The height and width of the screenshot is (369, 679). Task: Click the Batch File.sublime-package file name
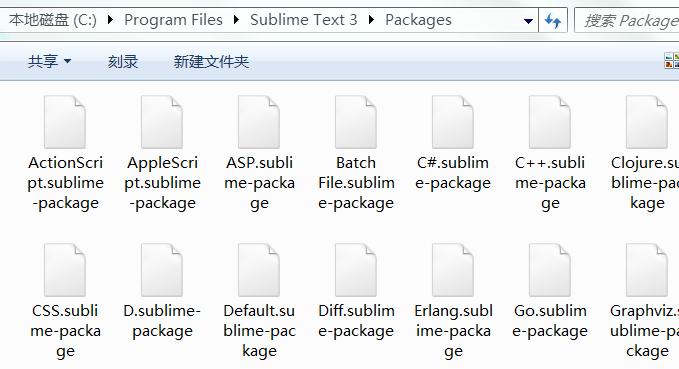pyautogui.click(x=356, y=183)
